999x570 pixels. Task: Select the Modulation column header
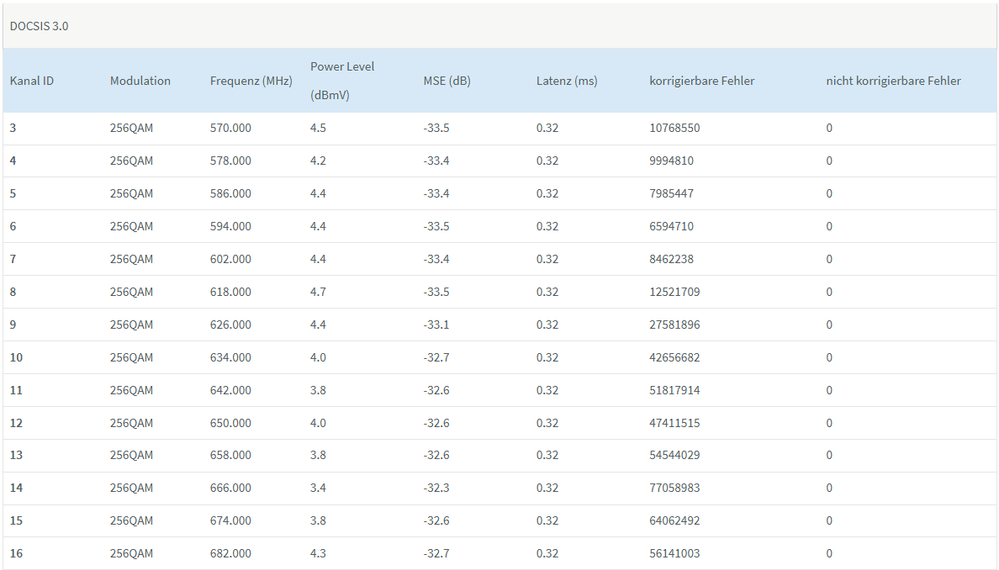pos(140,81)
